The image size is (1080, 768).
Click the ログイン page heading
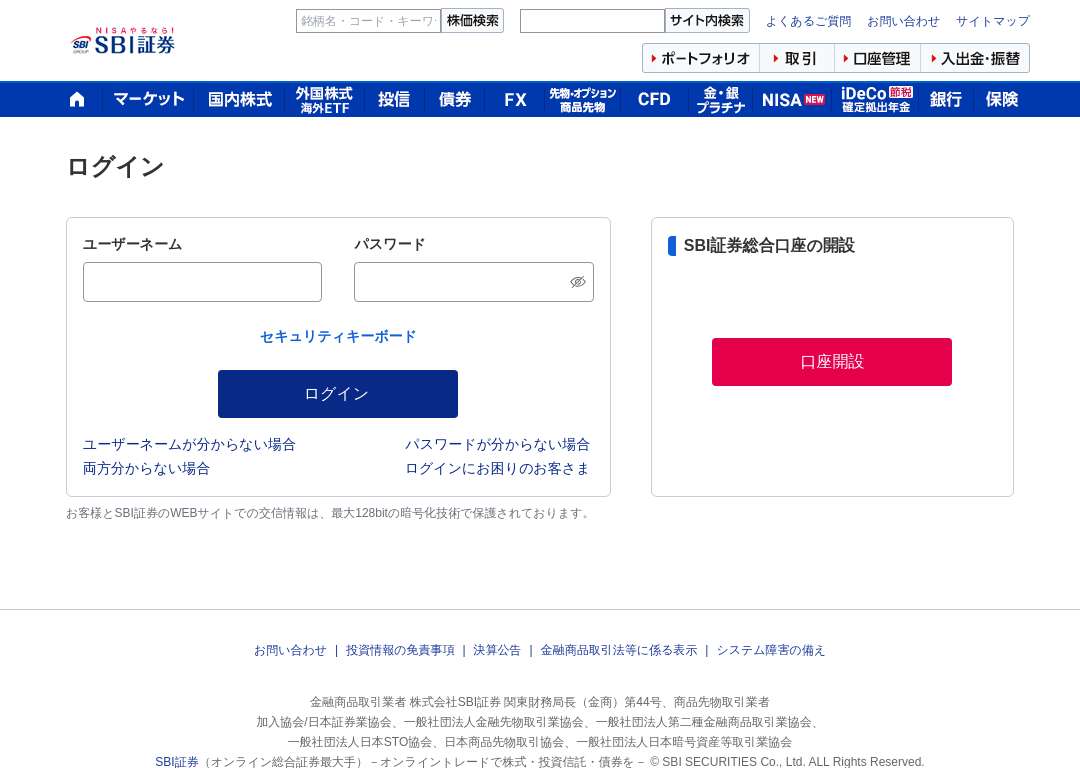(x=115, y=167)
